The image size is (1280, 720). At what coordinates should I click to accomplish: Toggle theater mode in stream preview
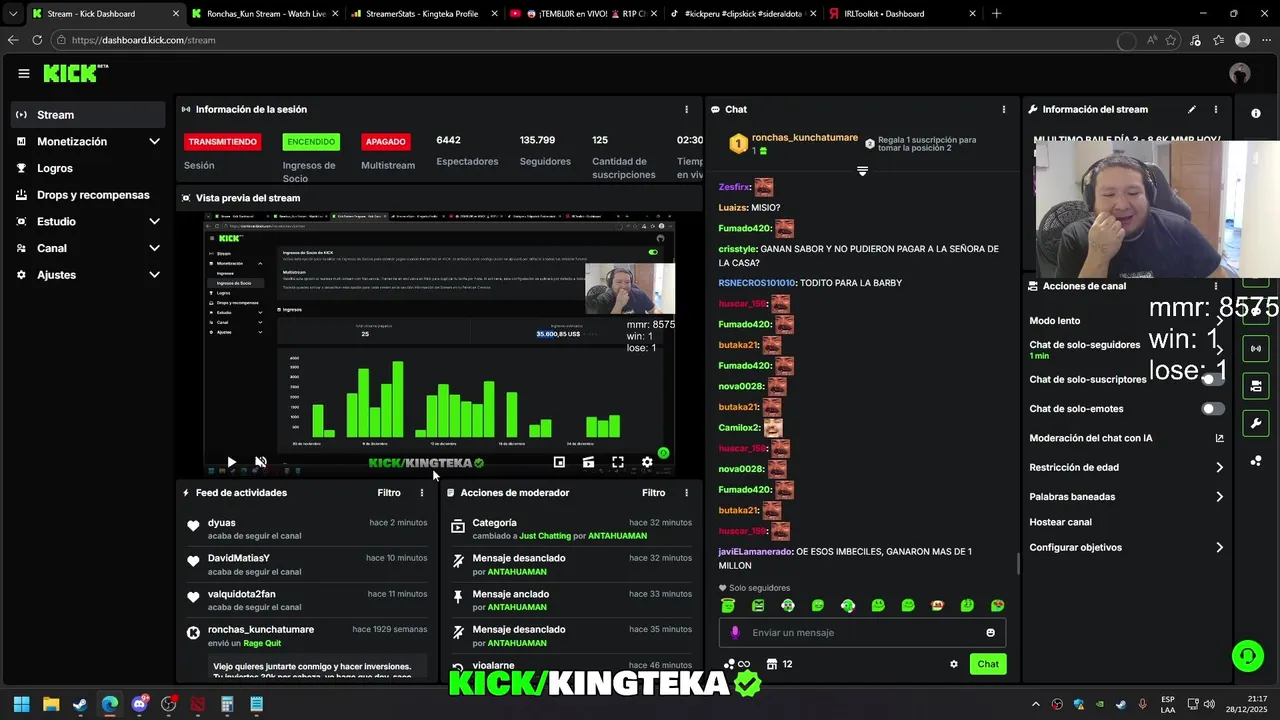coord(588,462)
